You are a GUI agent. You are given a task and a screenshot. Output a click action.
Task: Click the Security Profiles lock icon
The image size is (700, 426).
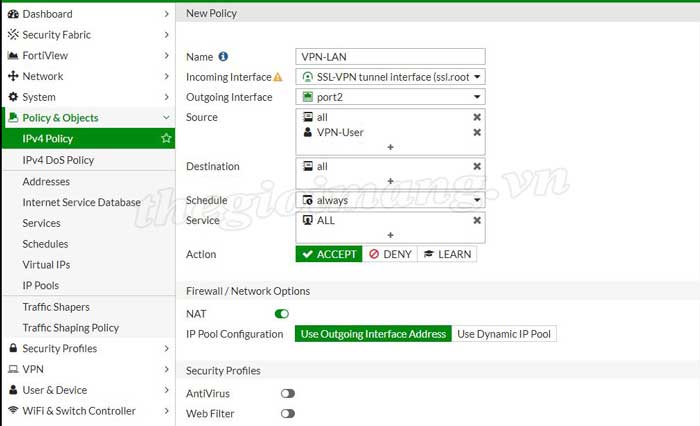[13, 348]
